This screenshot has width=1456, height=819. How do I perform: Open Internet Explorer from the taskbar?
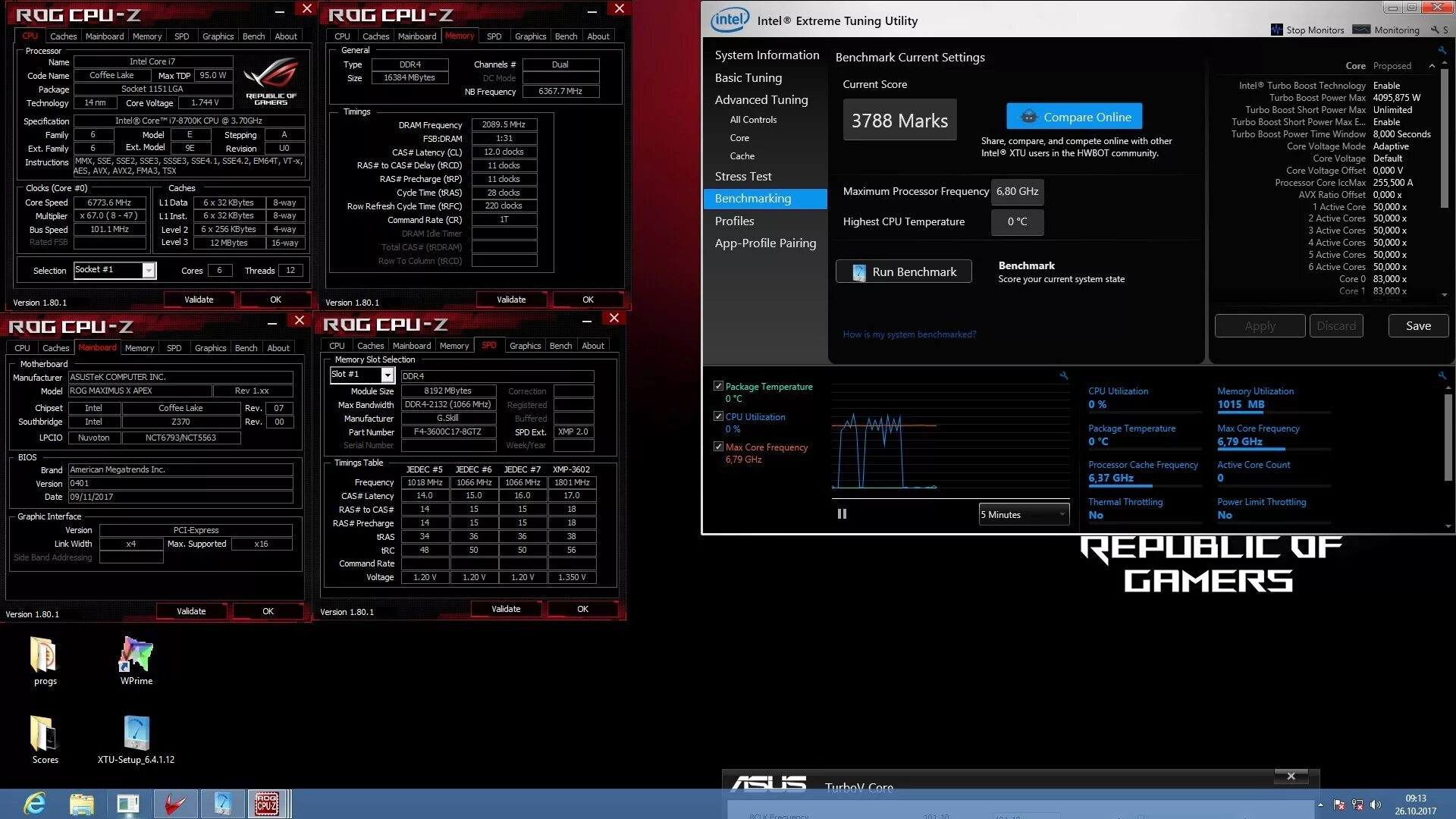click(35, 803)
